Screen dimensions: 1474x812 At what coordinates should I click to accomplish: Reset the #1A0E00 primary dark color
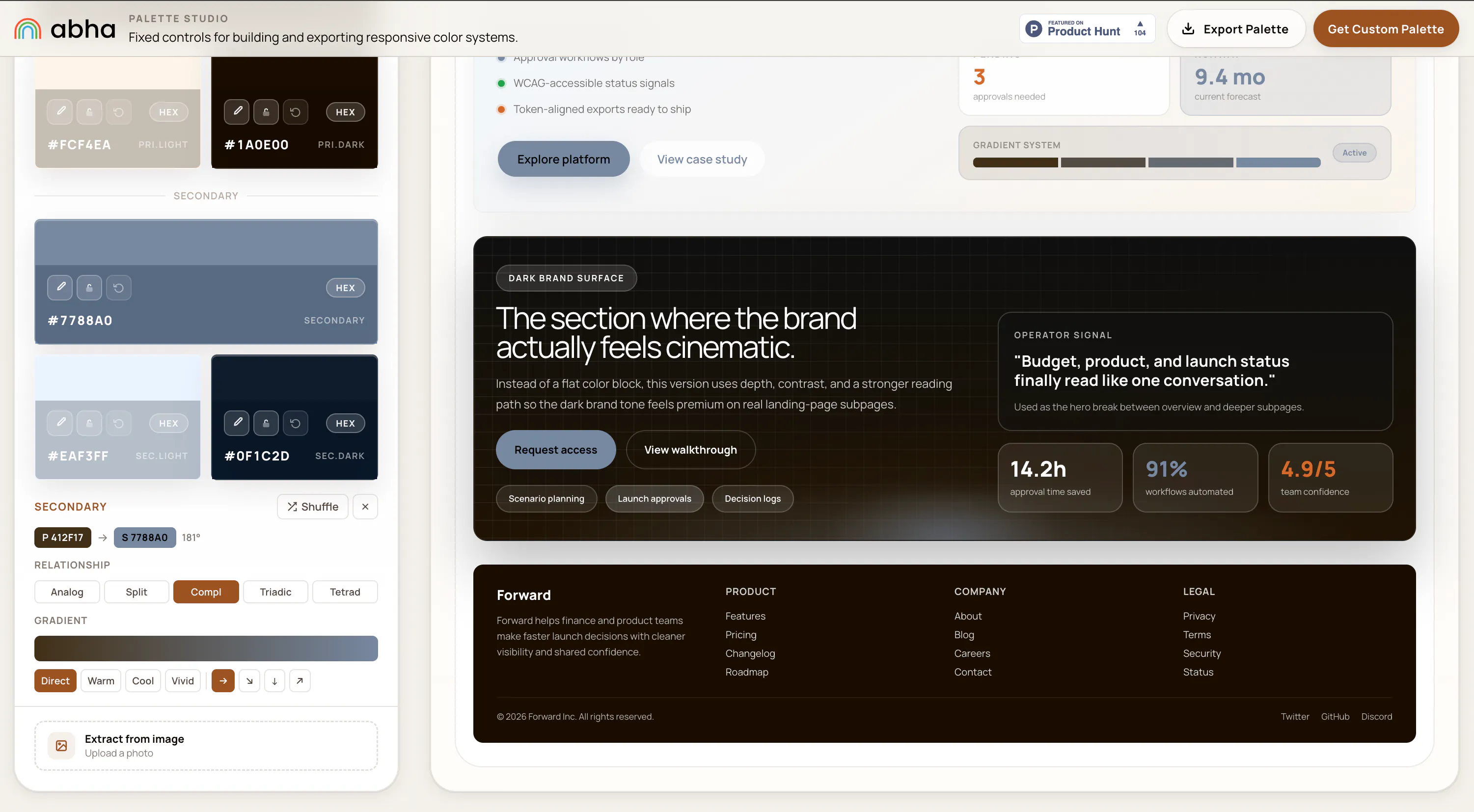point(295,111)
